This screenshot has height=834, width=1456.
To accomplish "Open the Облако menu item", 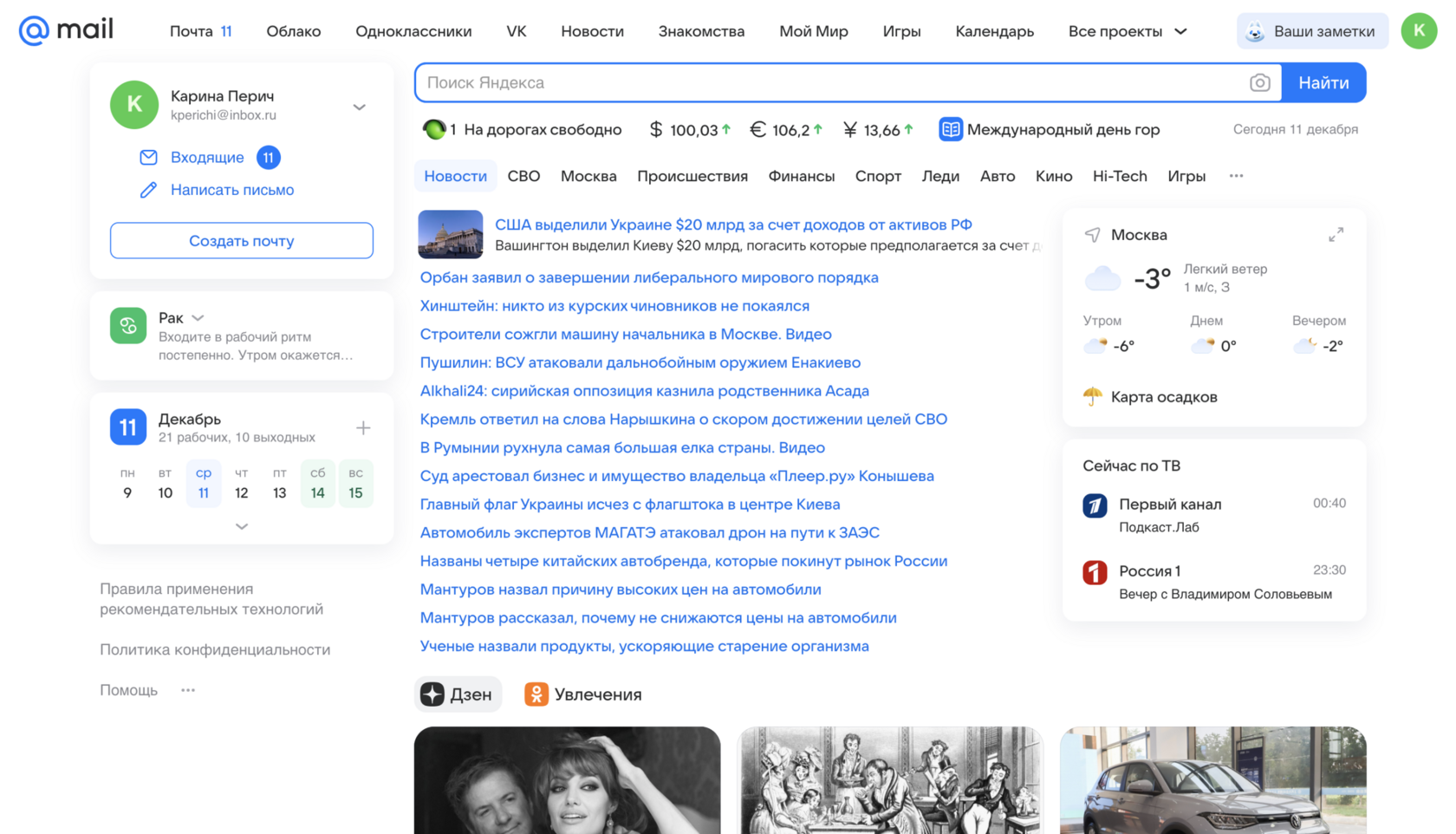I will (x=293, y=31).
